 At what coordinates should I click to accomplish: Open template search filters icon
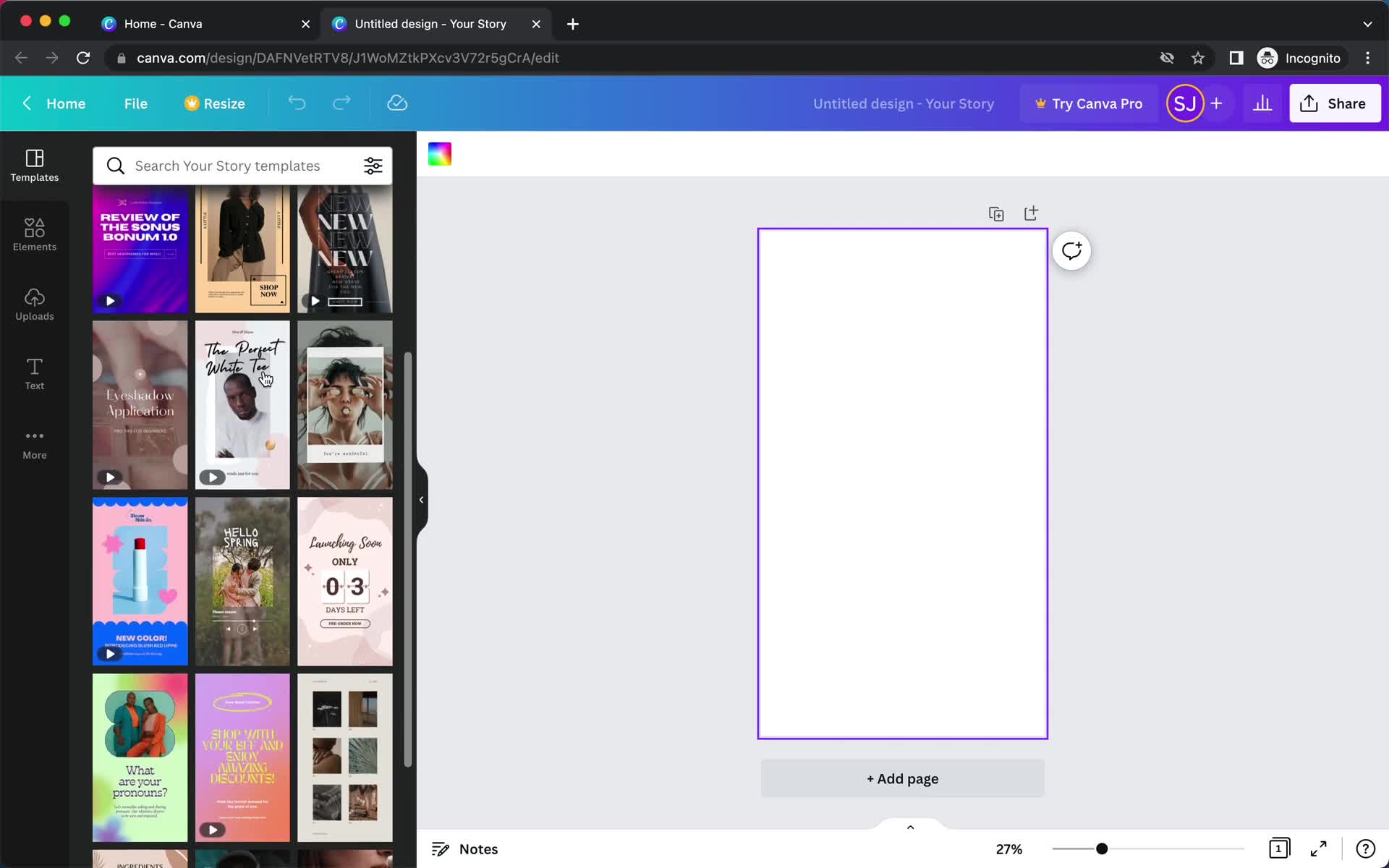[373, 166]
